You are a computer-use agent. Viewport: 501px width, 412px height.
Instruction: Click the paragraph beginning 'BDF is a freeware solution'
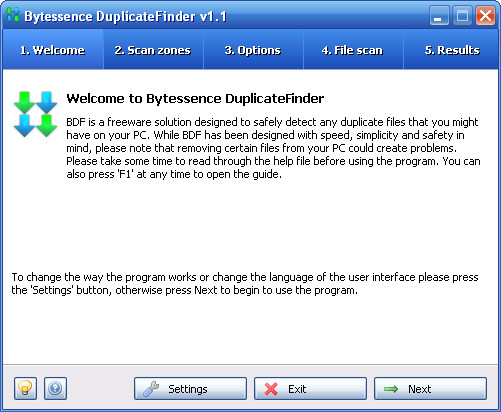click(273, 148)
